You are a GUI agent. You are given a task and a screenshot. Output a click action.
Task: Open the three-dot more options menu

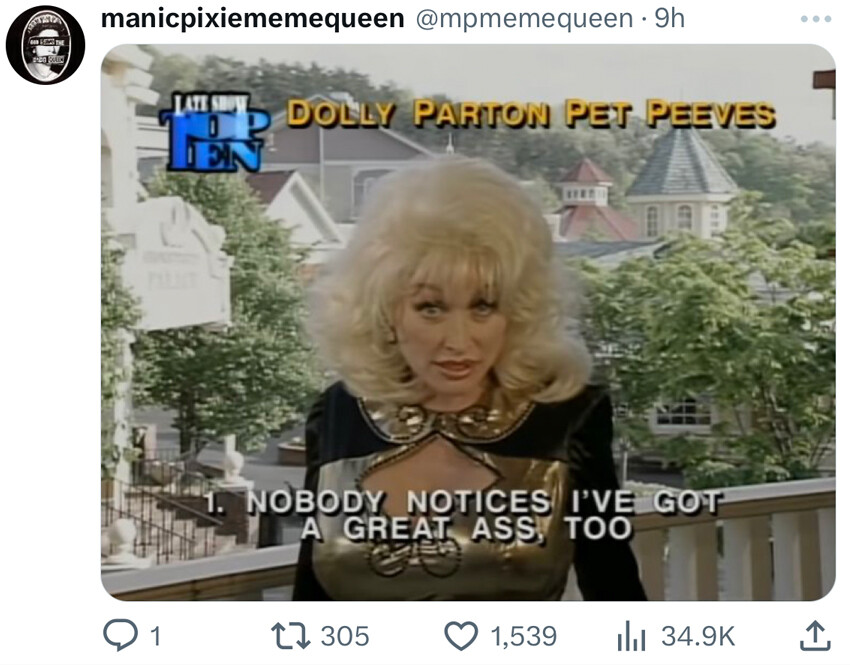coord(816,18)
